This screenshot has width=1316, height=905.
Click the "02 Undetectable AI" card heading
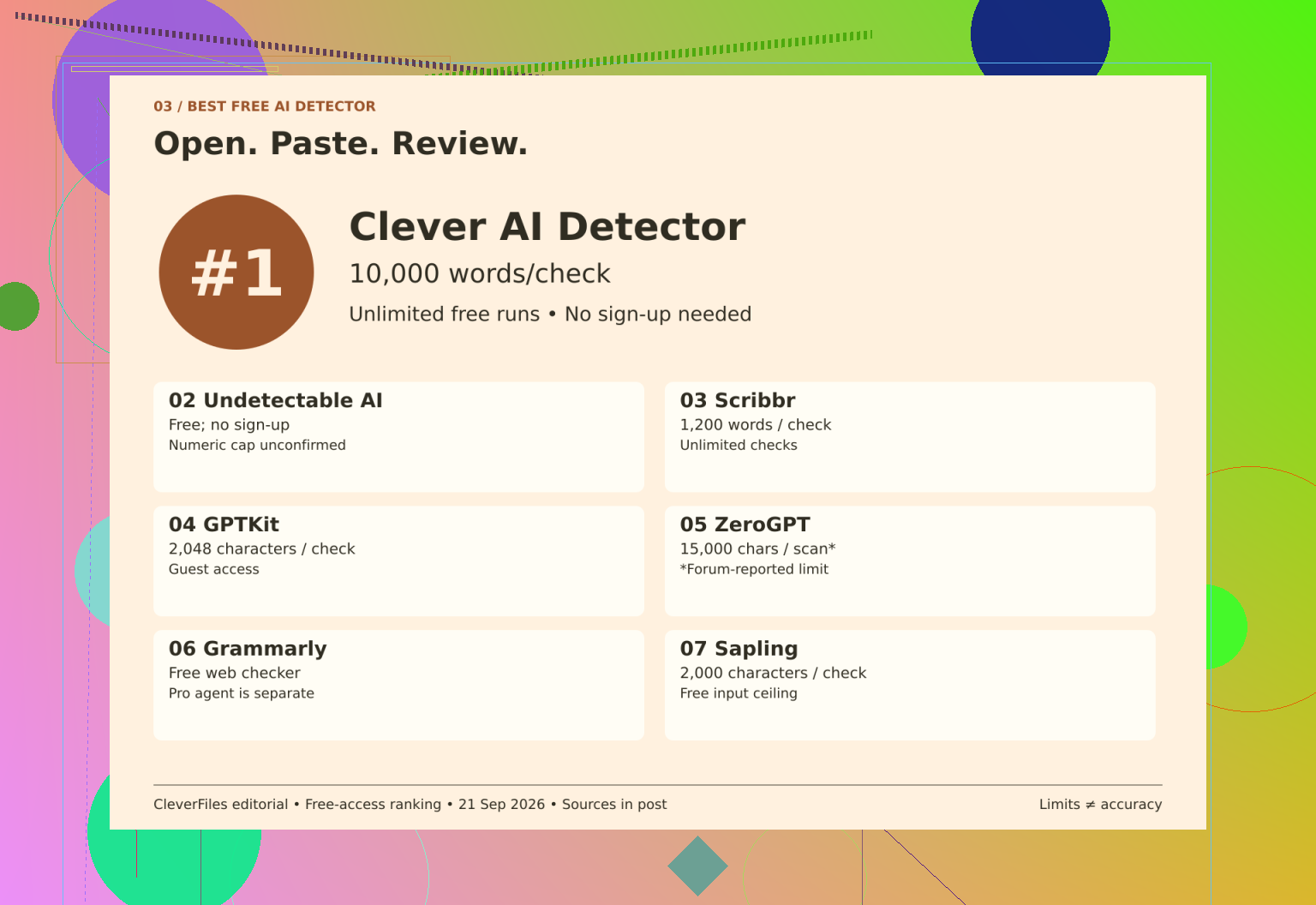coord(276,400)
